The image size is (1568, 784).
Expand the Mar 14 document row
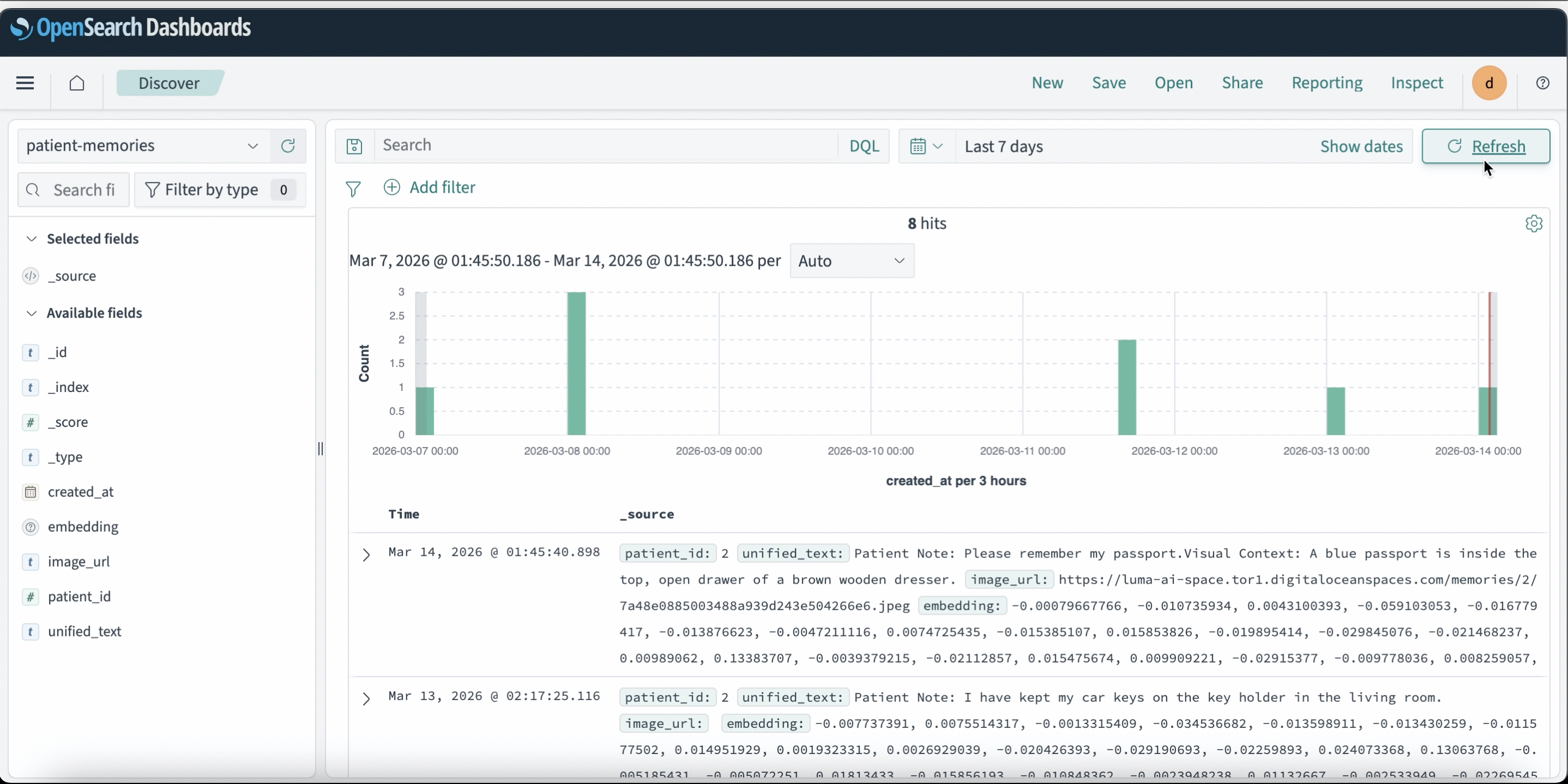366,555
